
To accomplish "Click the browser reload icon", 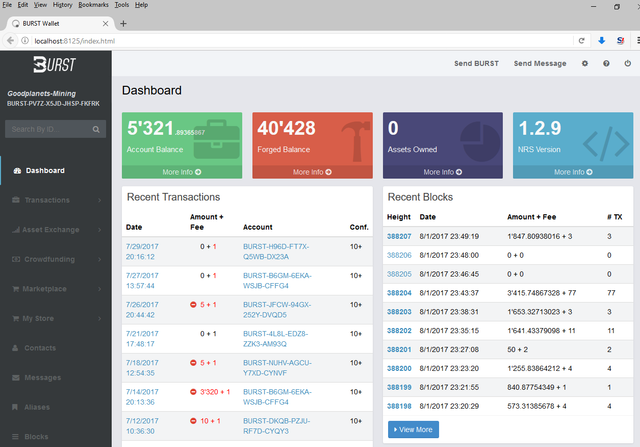I will point(582,40).
